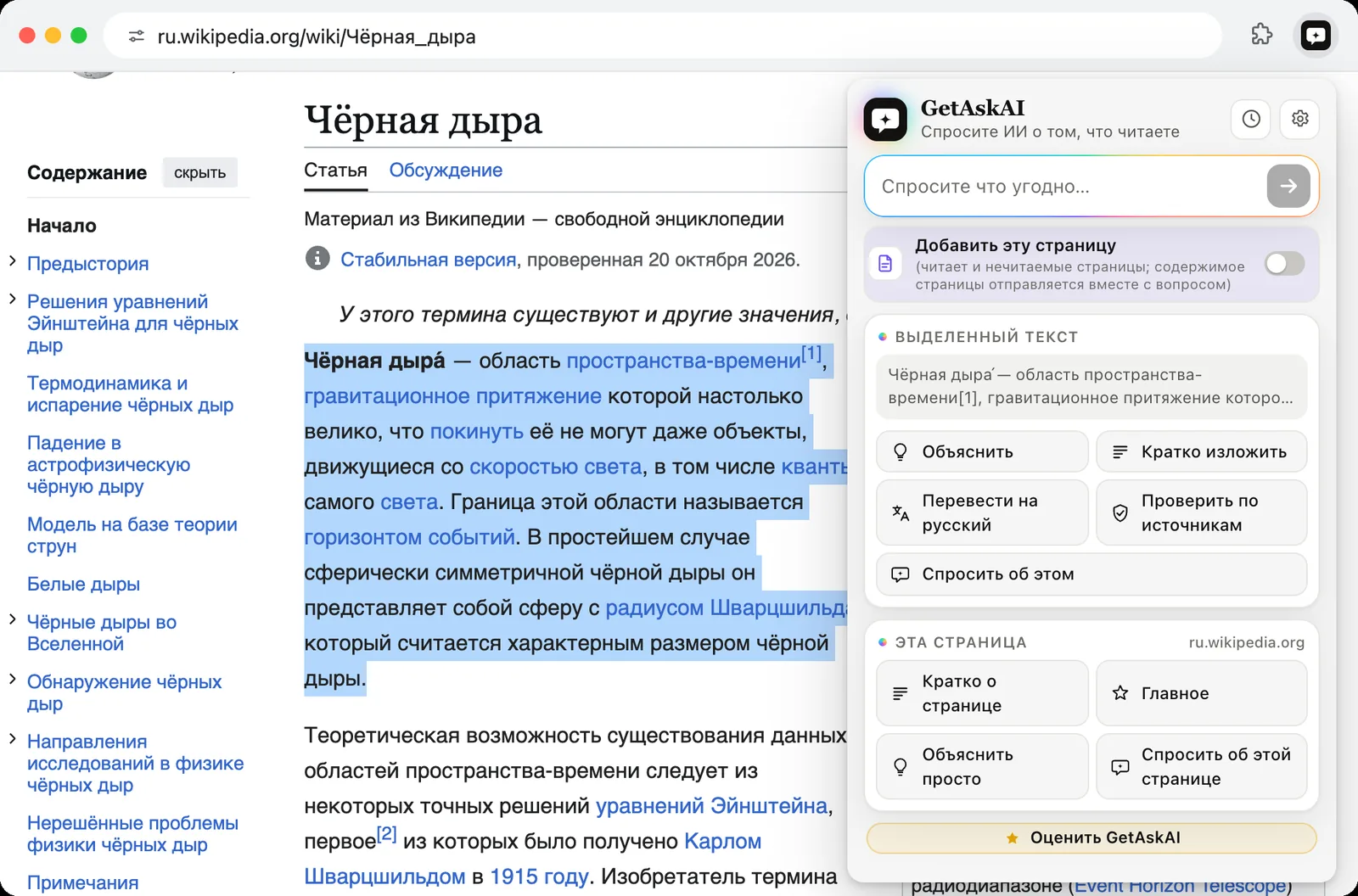Click the GetAskAI logo in the panel header
The image size is (1358, 896).
(x=885, y=119)
